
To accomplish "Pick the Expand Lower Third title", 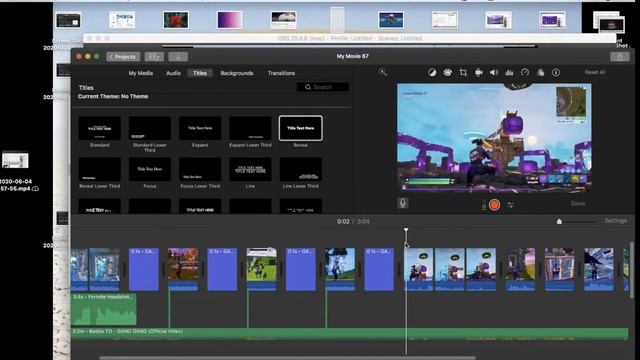I will pyautogui.click(x=250, y=128).
